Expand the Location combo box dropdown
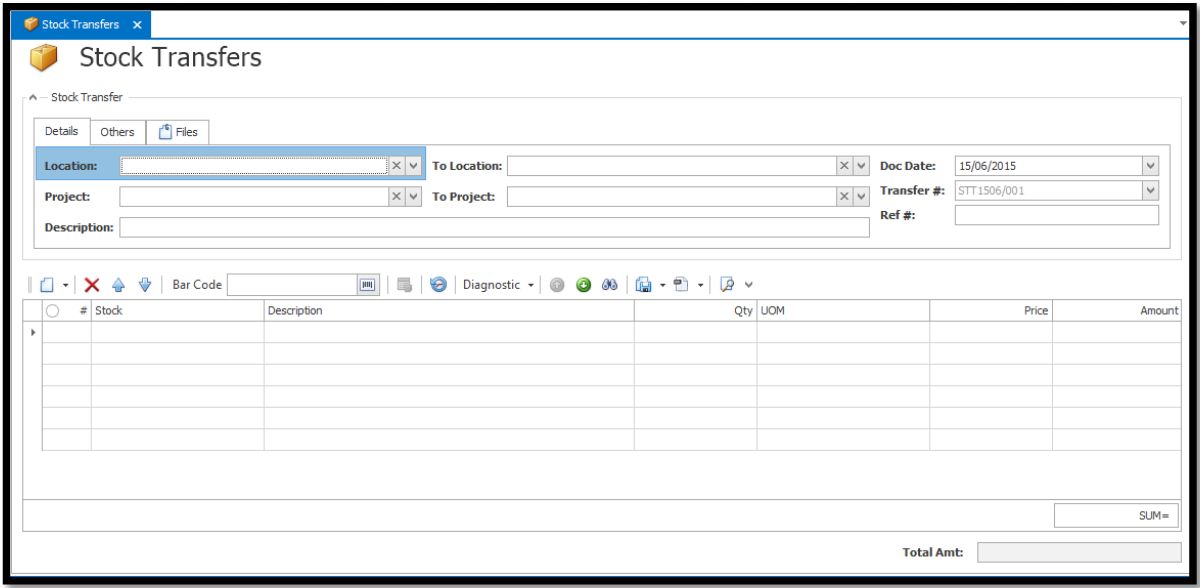Image resolution: width=1200 pixels, height=588 pixels. [x=413, y=165]
